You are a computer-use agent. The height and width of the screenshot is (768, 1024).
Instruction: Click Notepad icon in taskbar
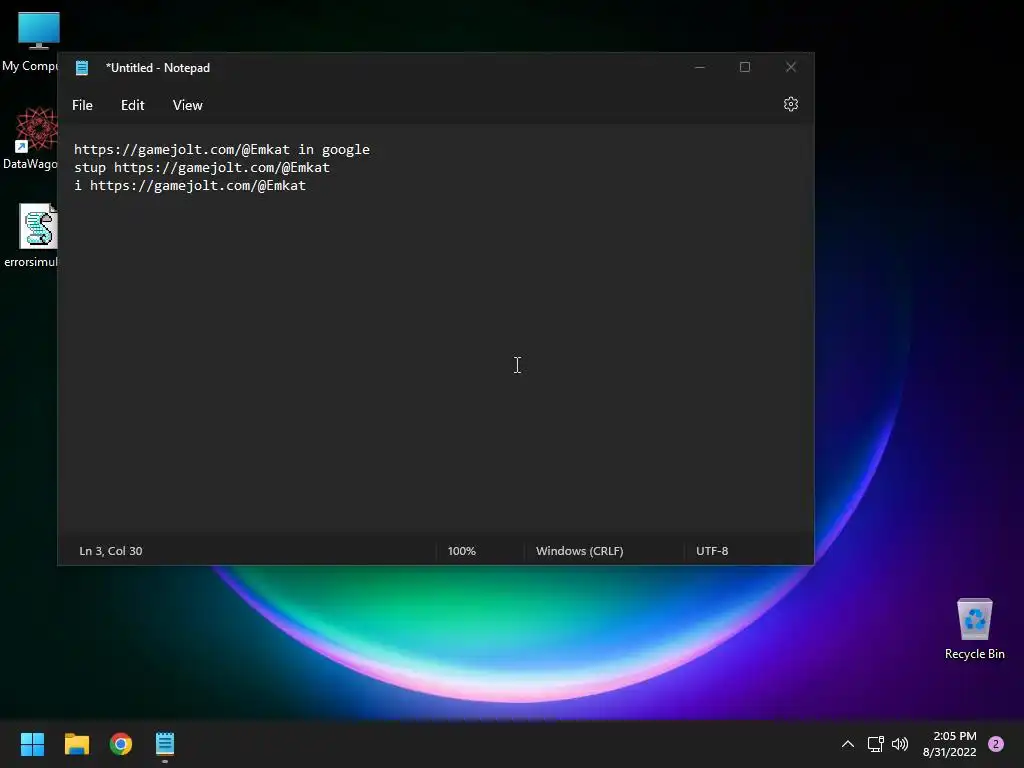[165, 744]
